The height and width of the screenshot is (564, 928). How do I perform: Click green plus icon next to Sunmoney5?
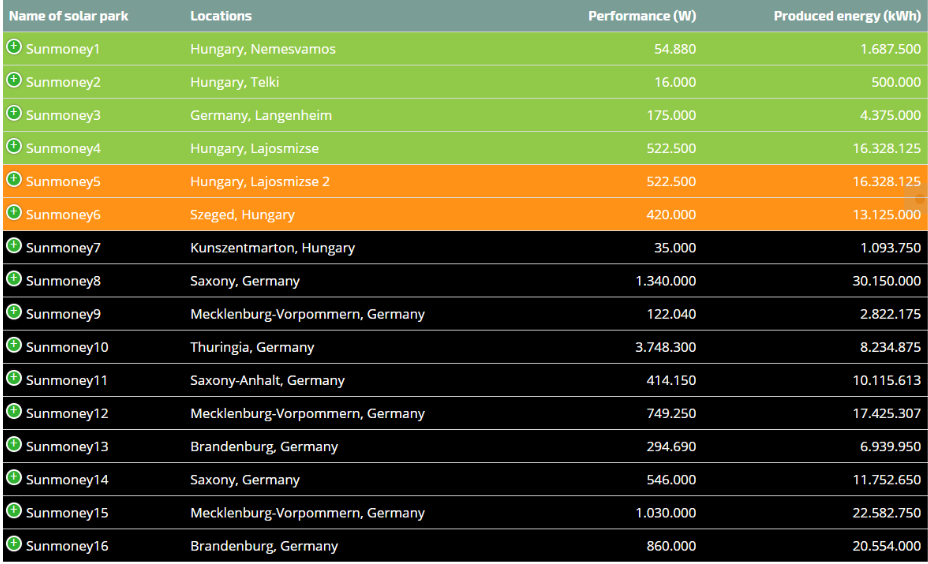click(14, 179)
